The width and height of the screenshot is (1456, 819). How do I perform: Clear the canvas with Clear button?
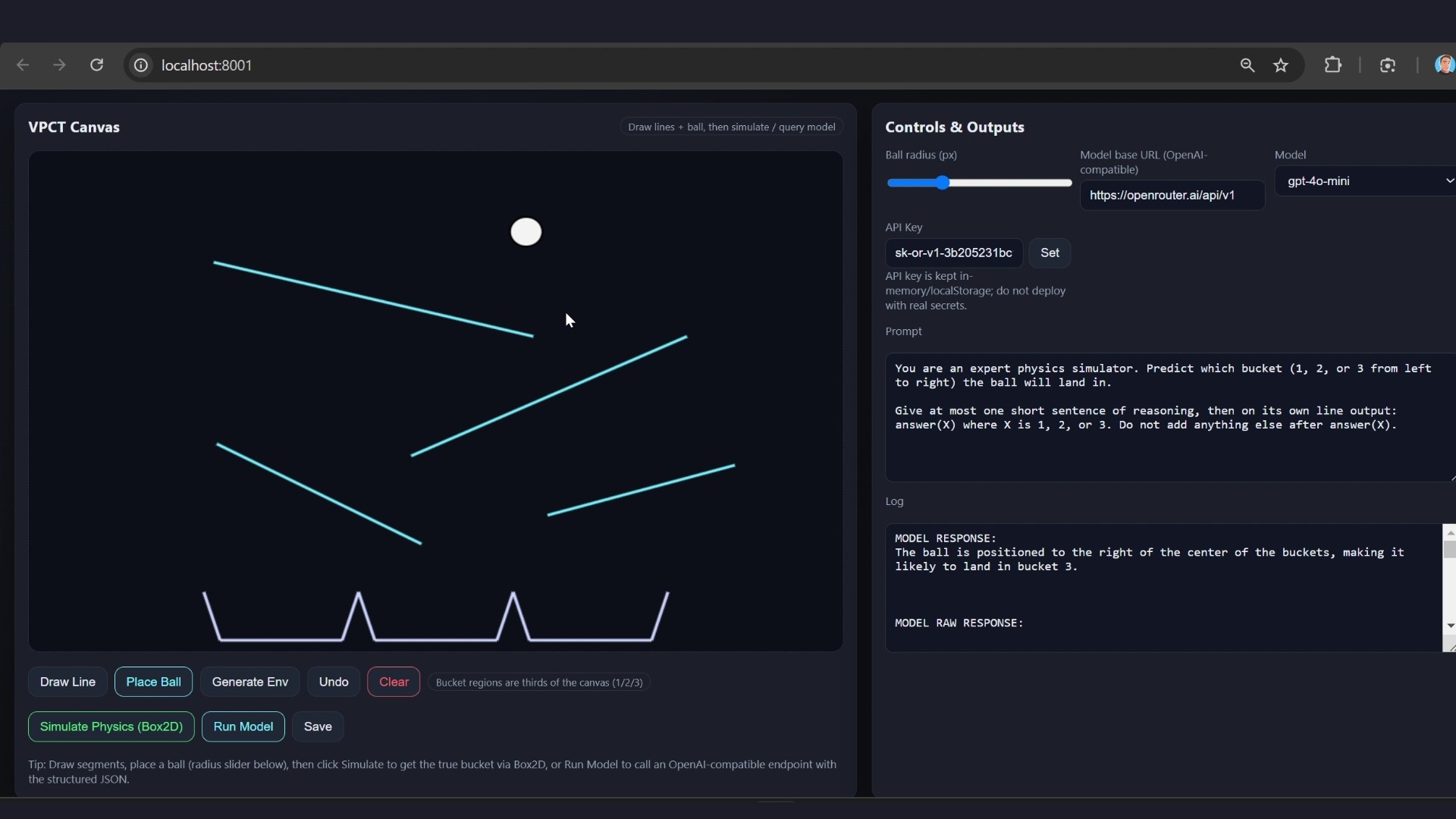pos(394,682)
